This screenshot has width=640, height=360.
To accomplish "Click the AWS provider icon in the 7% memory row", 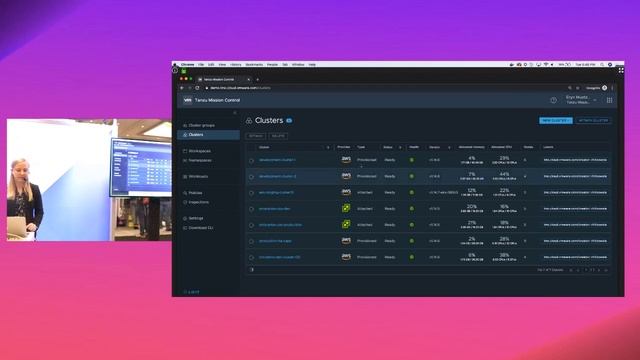I will coord(346,176).
